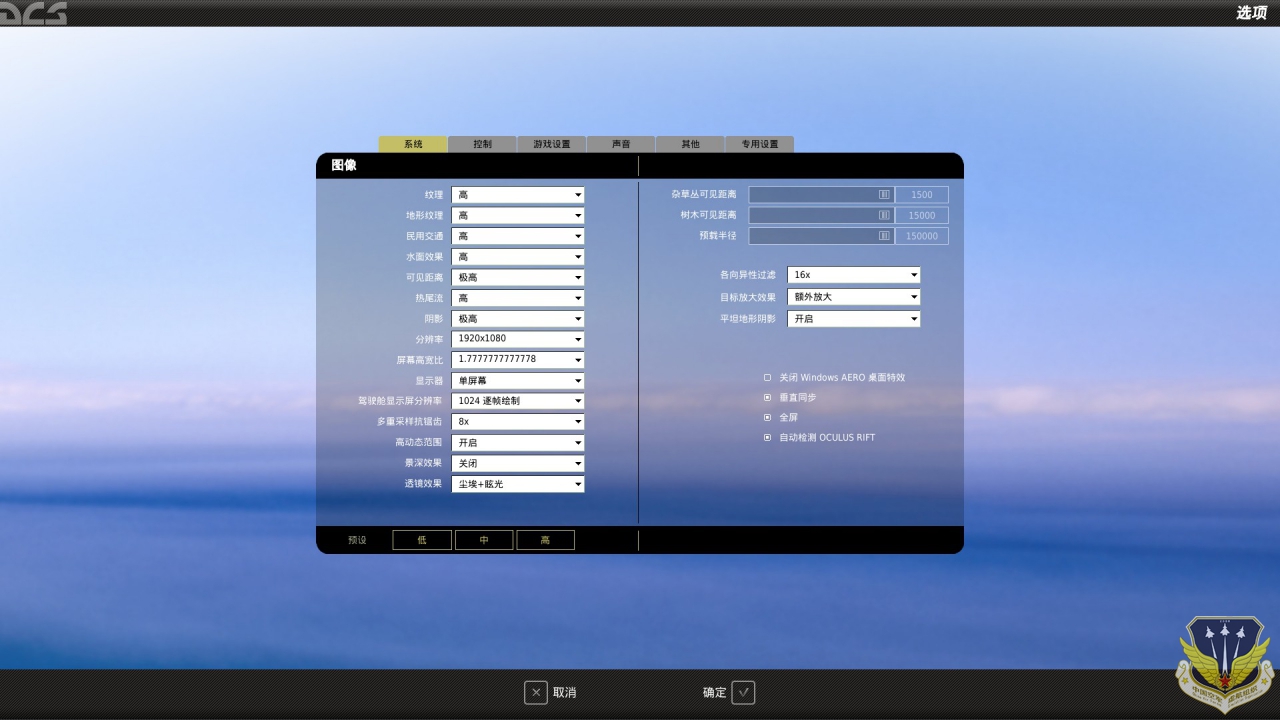
Task: Switch to the 控制 tab
Action: tap(482, 144)
